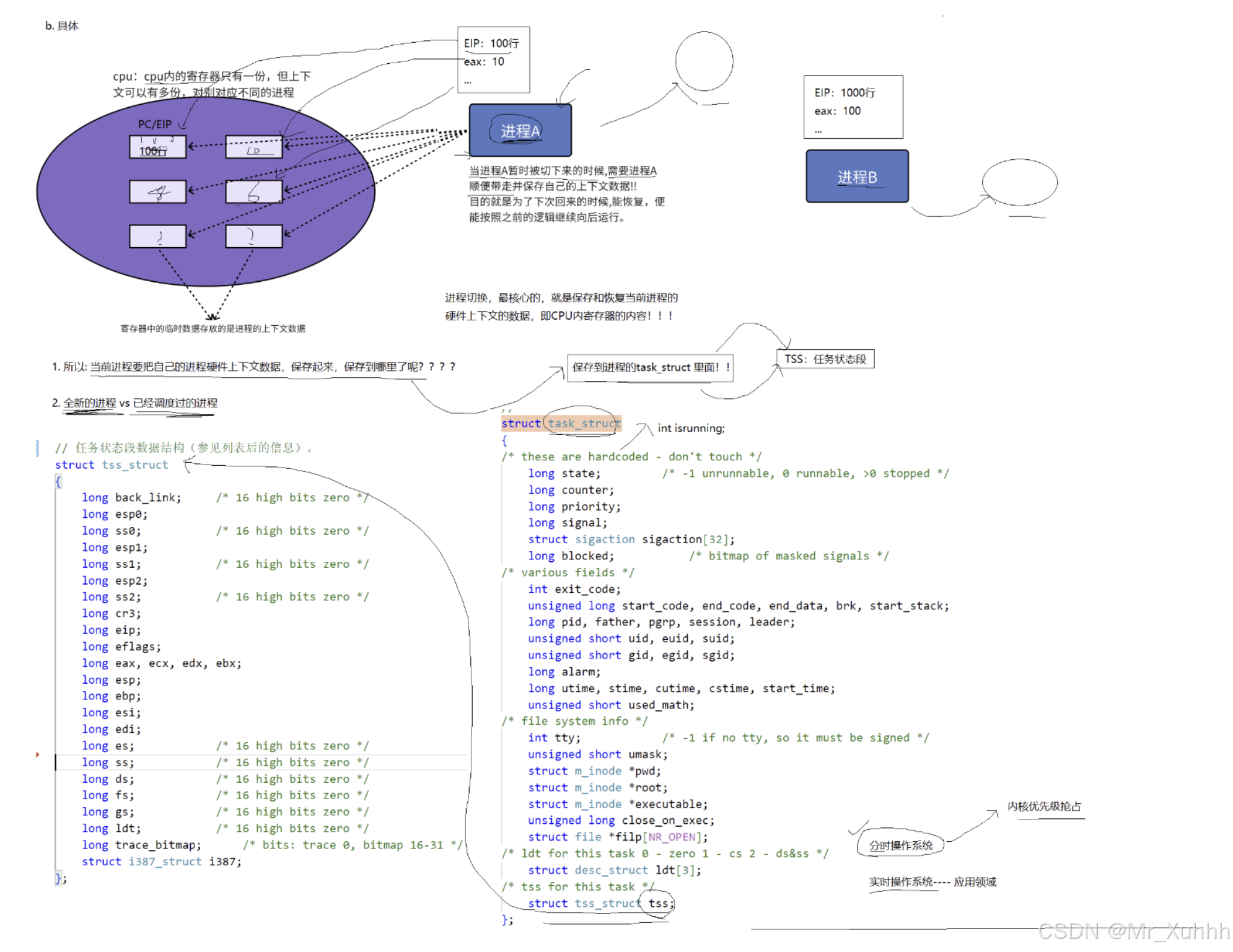
Task: Click the line 'long signal;'
Action: pyautogui.click(x=568, y=523)
